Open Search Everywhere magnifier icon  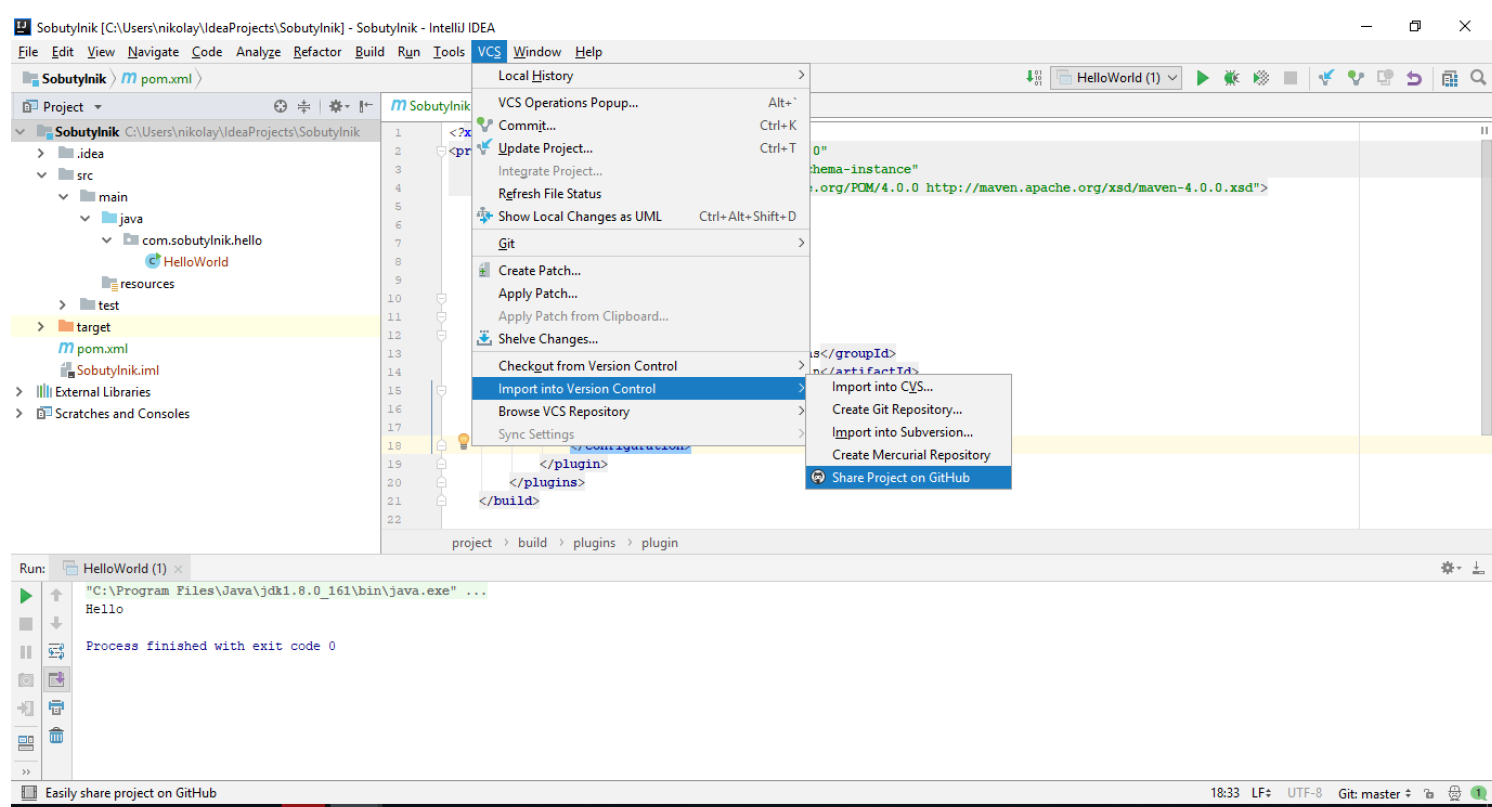1478,78
